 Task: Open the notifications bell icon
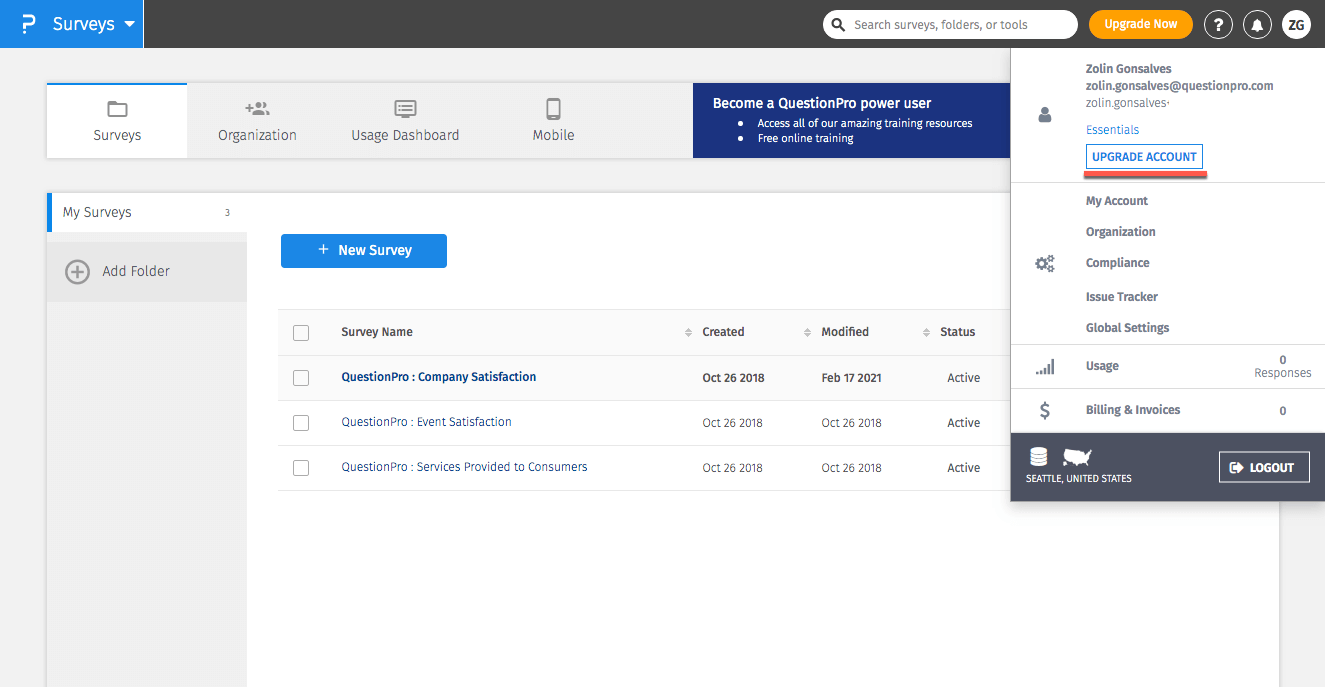(x=1257, y=25)
